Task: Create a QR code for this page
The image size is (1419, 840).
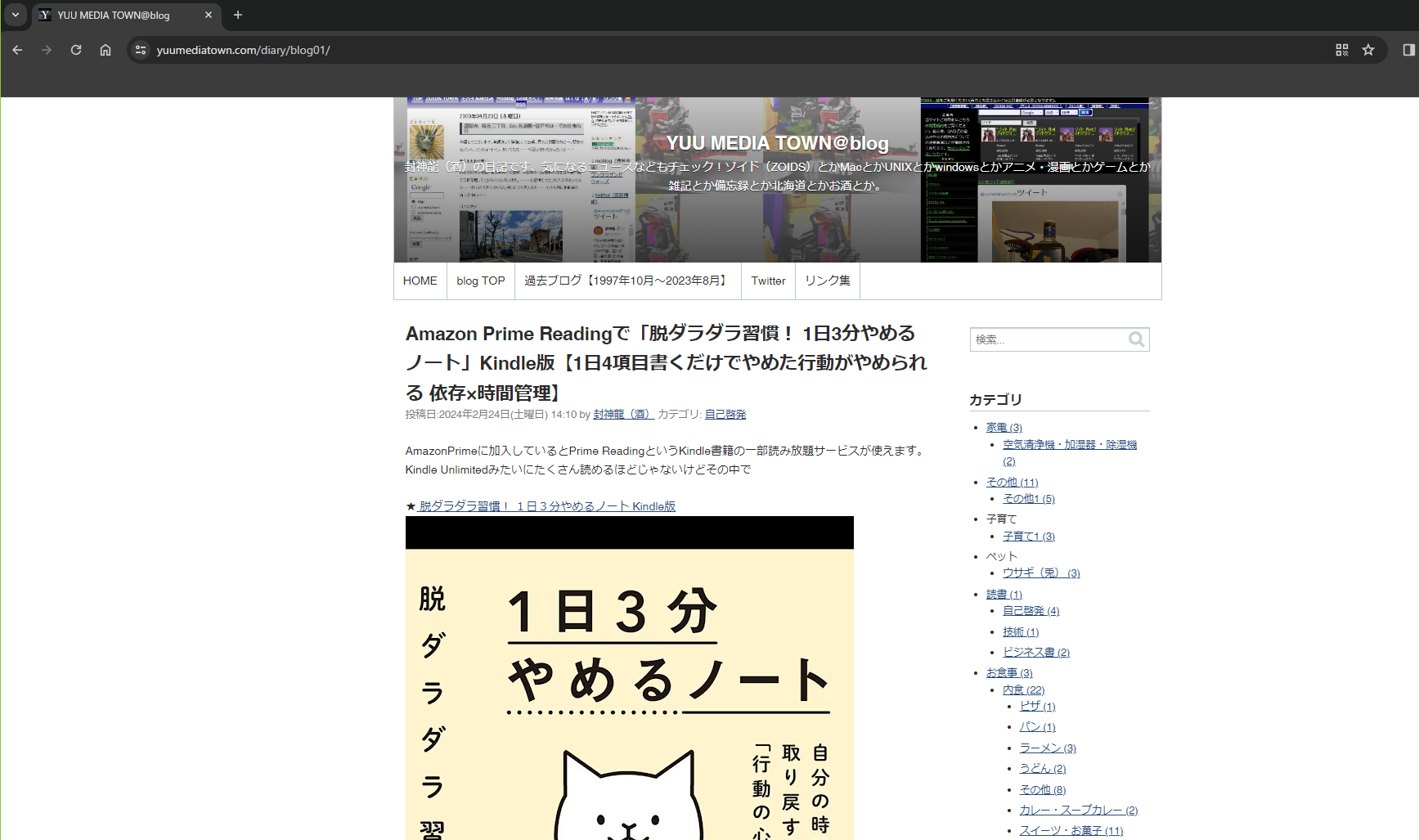Action: (1342, 50)
